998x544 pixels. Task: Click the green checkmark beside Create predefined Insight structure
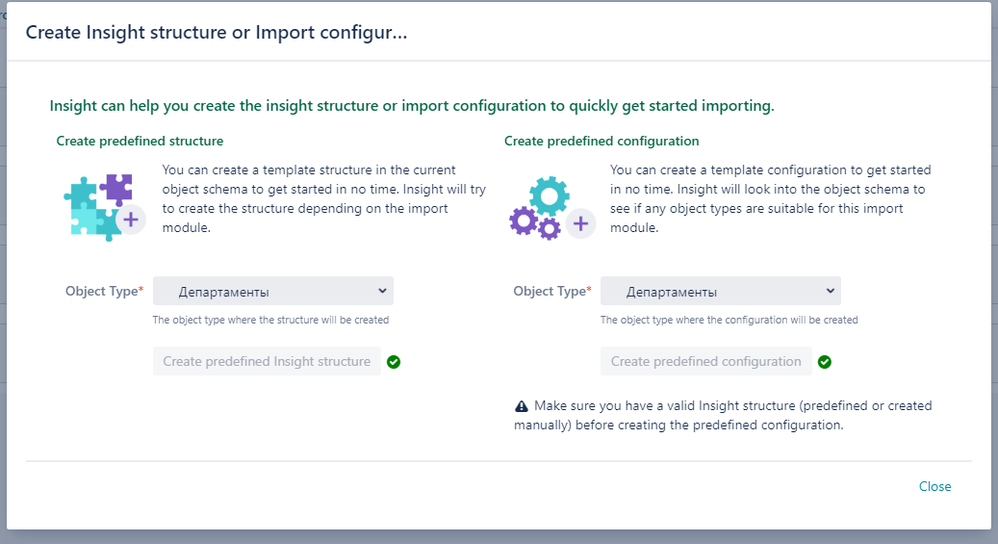tap(393, 362)
